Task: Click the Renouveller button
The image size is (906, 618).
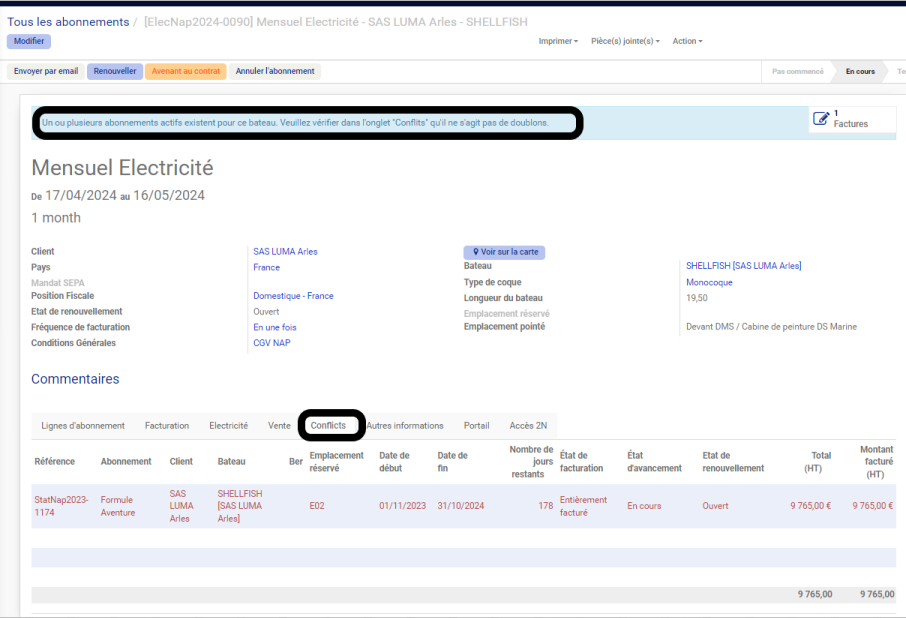Action: pos(115,71)
